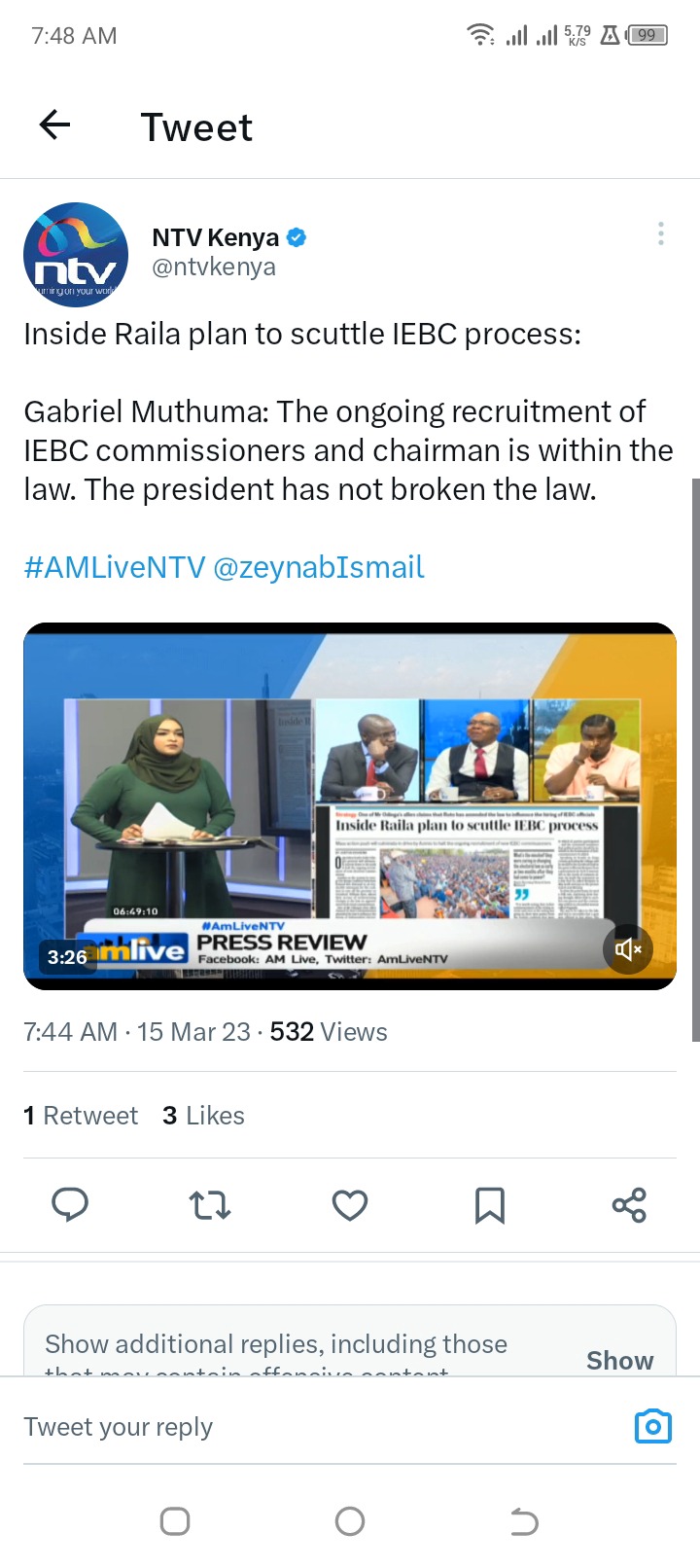Click the NTV Kenya display name
This screenshot has height=1568, width=700.
click(x=216, y=237)
